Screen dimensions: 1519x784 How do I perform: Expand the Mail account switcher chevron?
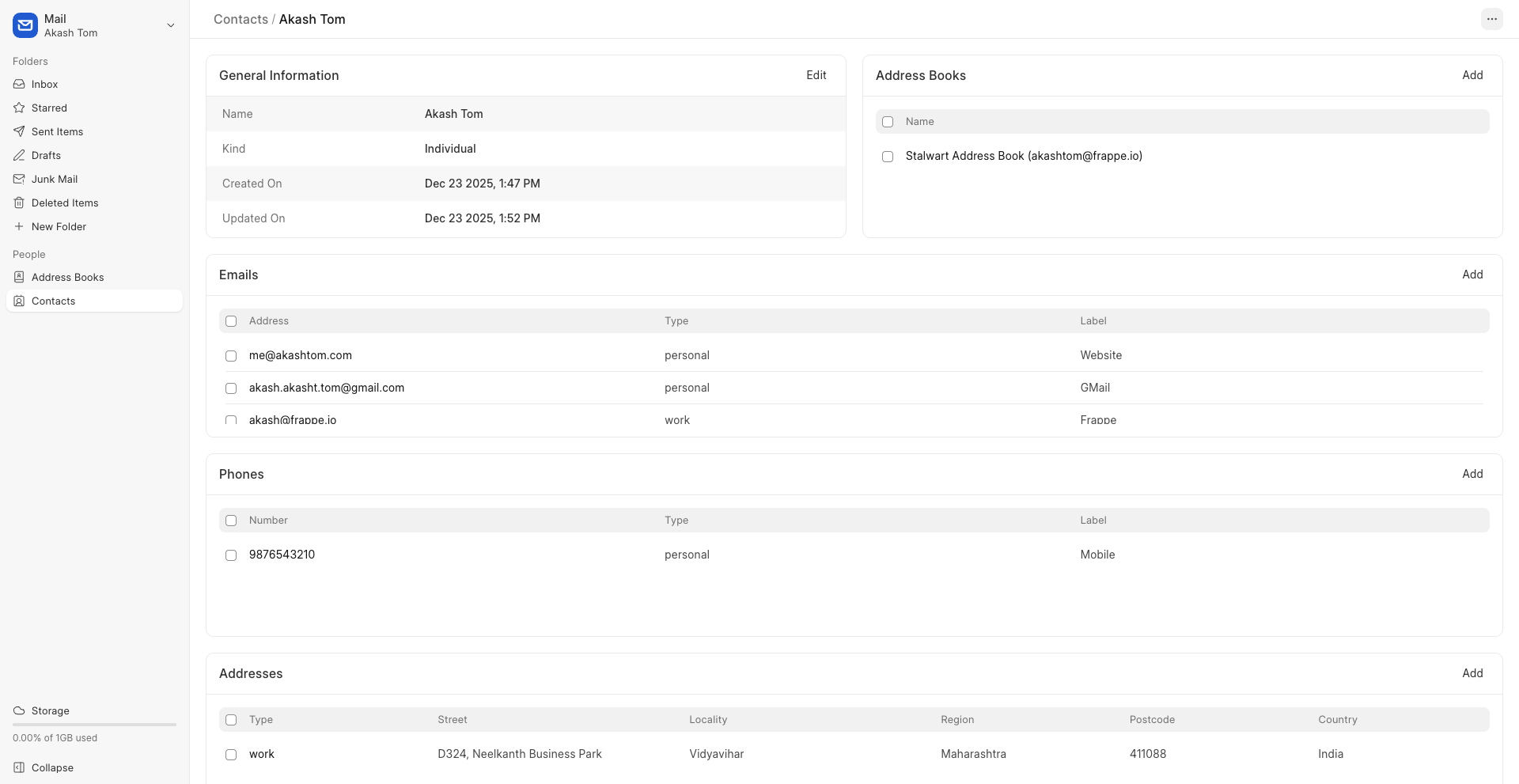point(170,25)
